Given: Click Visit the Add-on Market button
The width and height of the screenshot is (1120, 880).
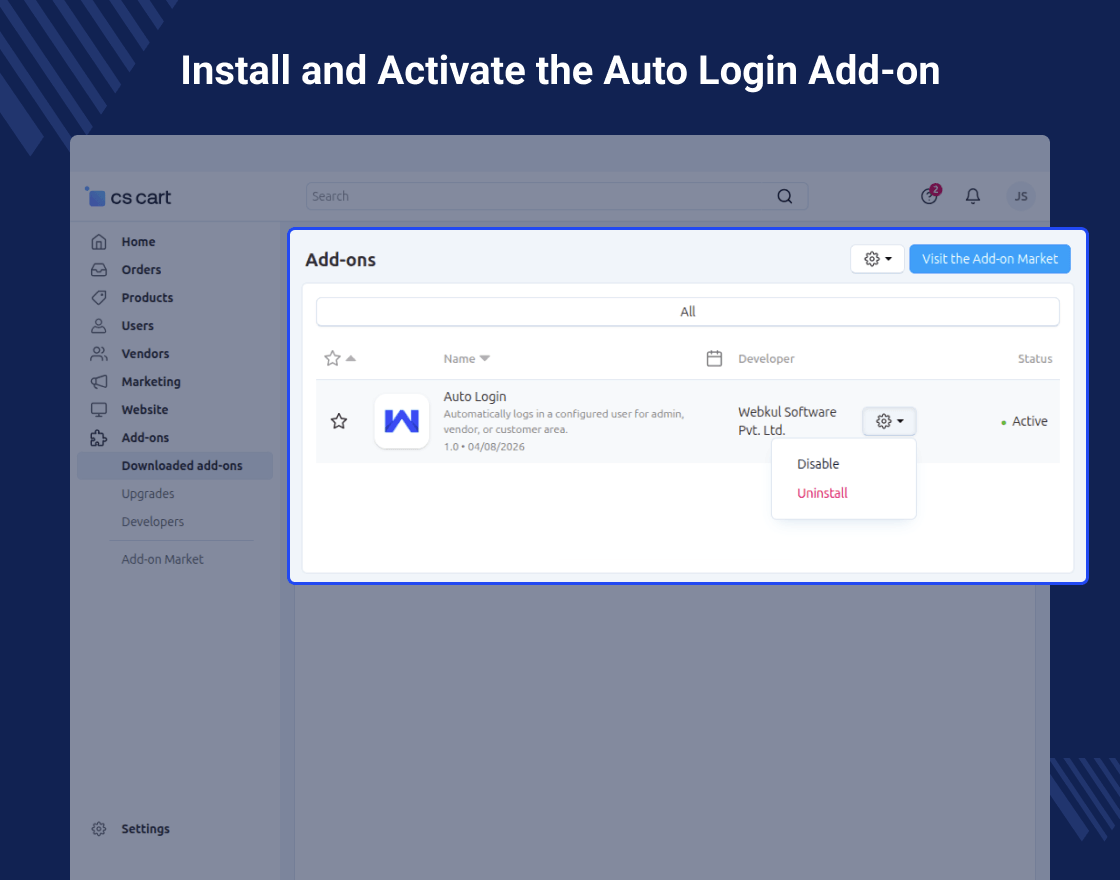Looking at the screenshot, I should (x=989, y=259).
